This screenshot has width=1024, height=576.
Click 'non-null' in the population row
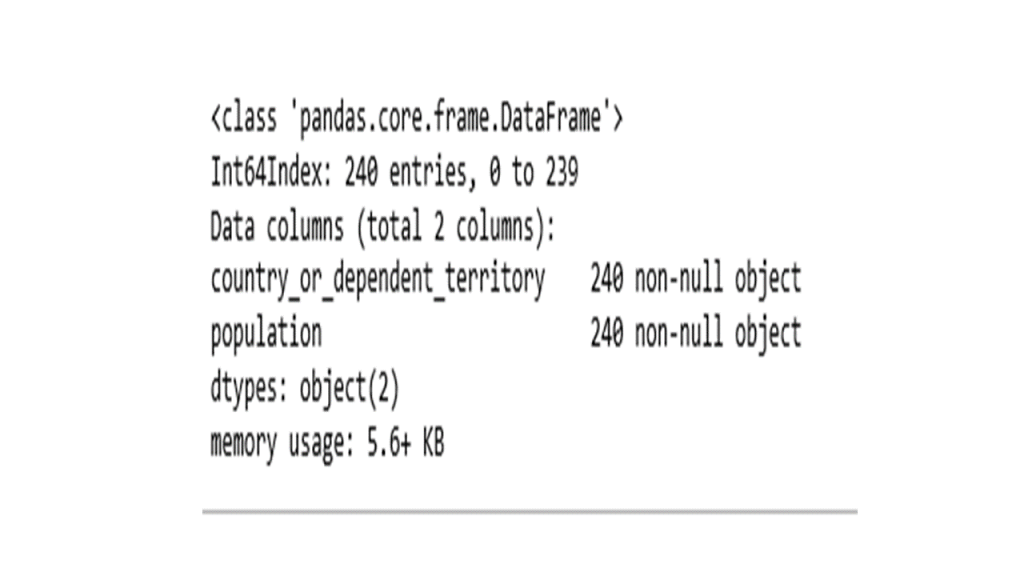tap(679, 333)
